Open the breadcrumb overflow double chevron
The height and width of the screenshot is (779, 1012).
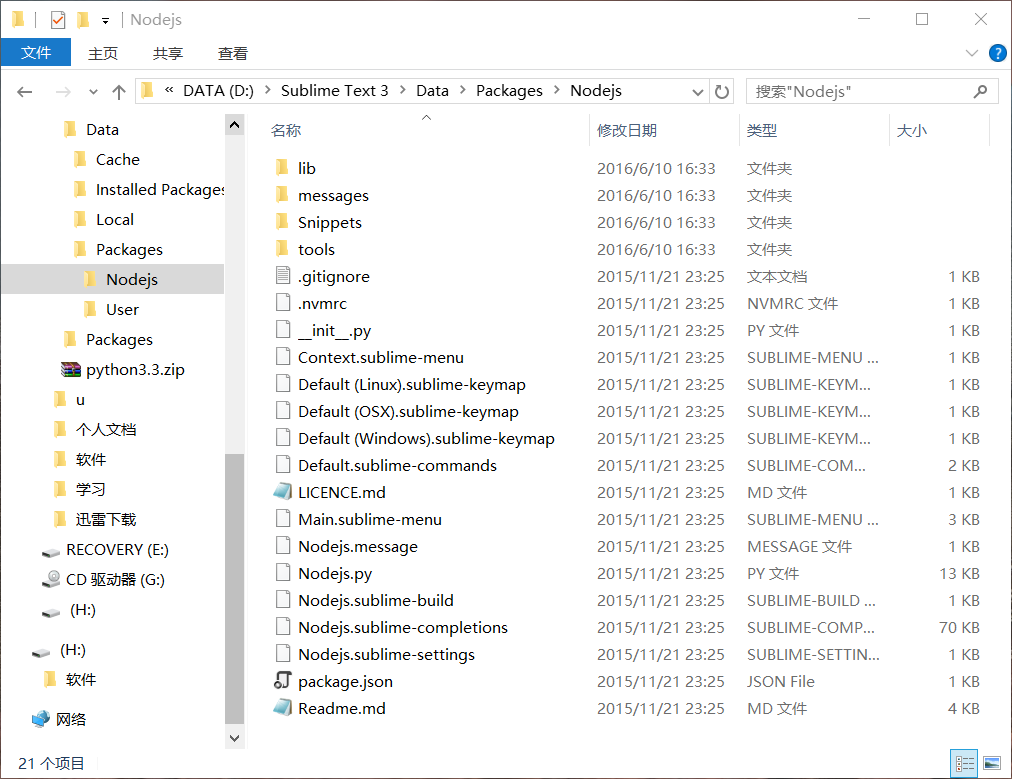click(169, 90)
